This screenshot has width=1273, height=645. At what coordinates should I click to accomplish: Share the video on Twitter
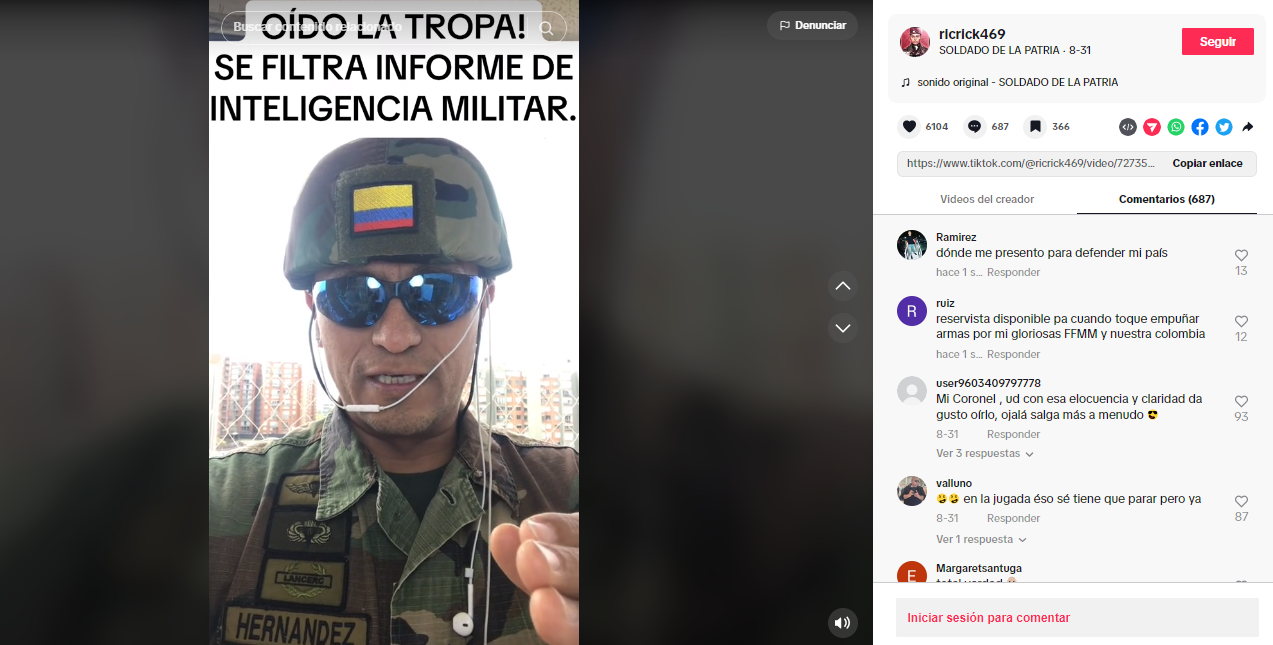click(x=1224, y=127)
